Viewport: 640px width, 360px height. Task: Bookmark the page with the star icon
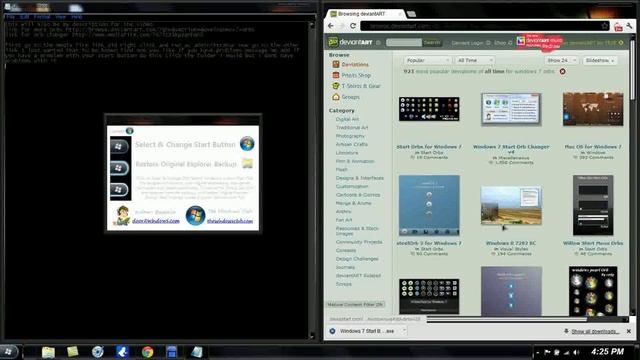[x=604, y=26]
